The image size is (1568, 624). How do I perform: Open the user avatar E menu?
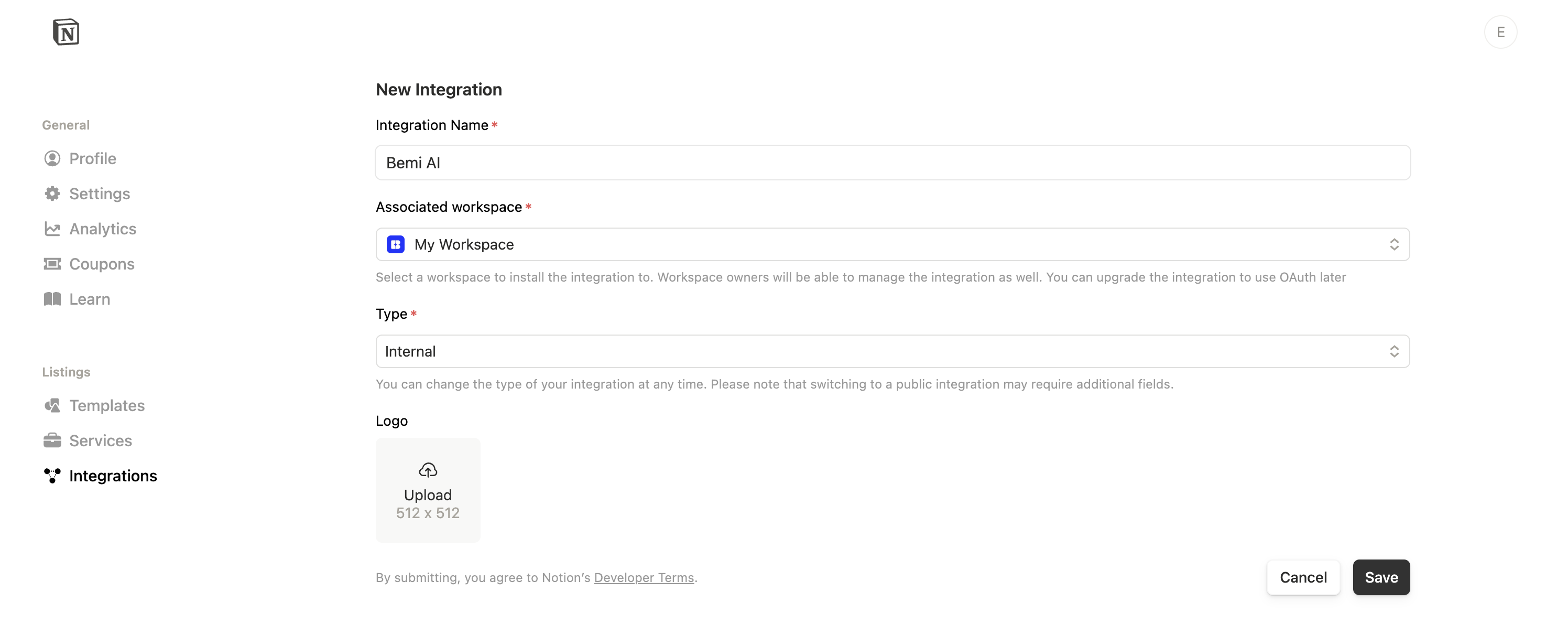point(1500,31)
